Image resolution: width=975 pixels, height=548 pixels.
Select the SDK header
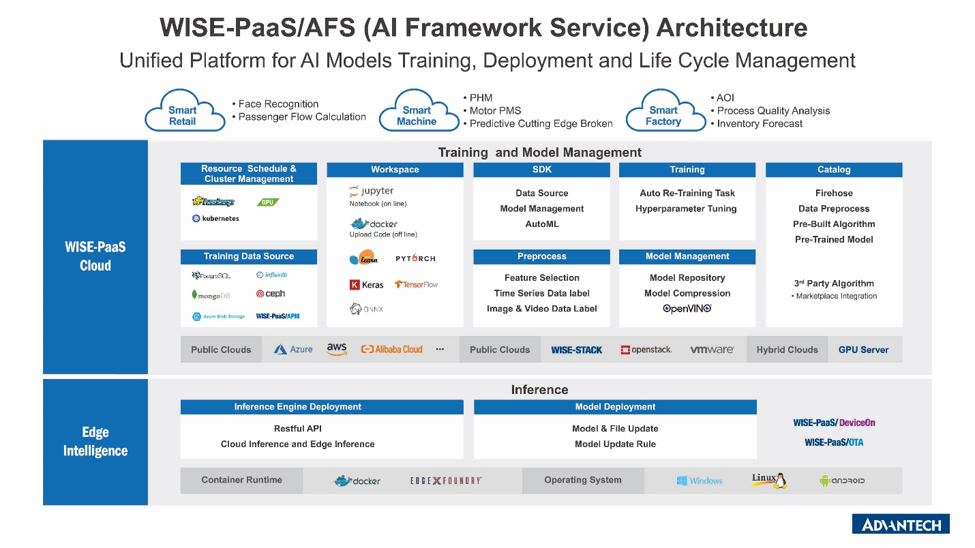click(542, 170)
